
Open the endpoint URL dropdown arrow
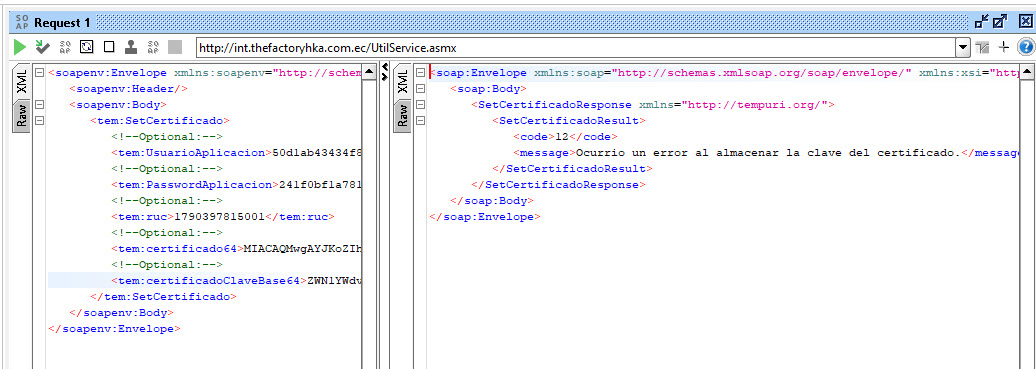[963, 48]
